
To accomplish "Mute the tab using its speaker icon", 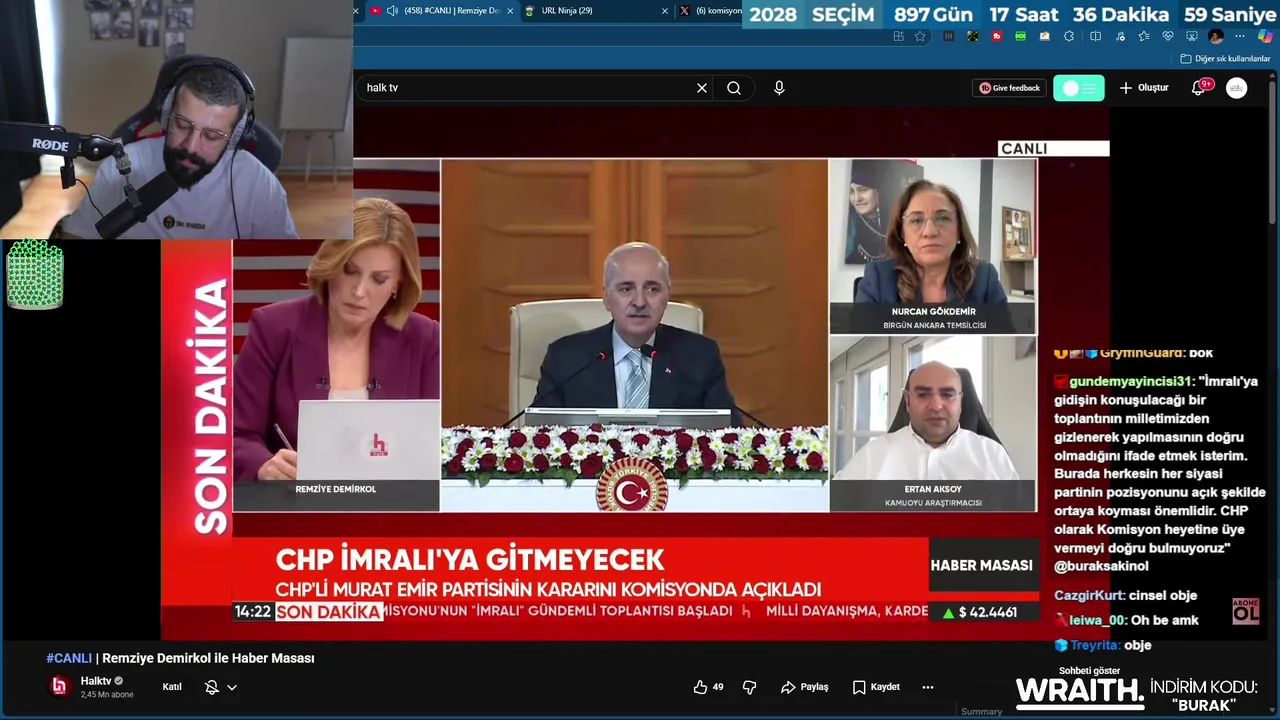I will coord(392,11).
